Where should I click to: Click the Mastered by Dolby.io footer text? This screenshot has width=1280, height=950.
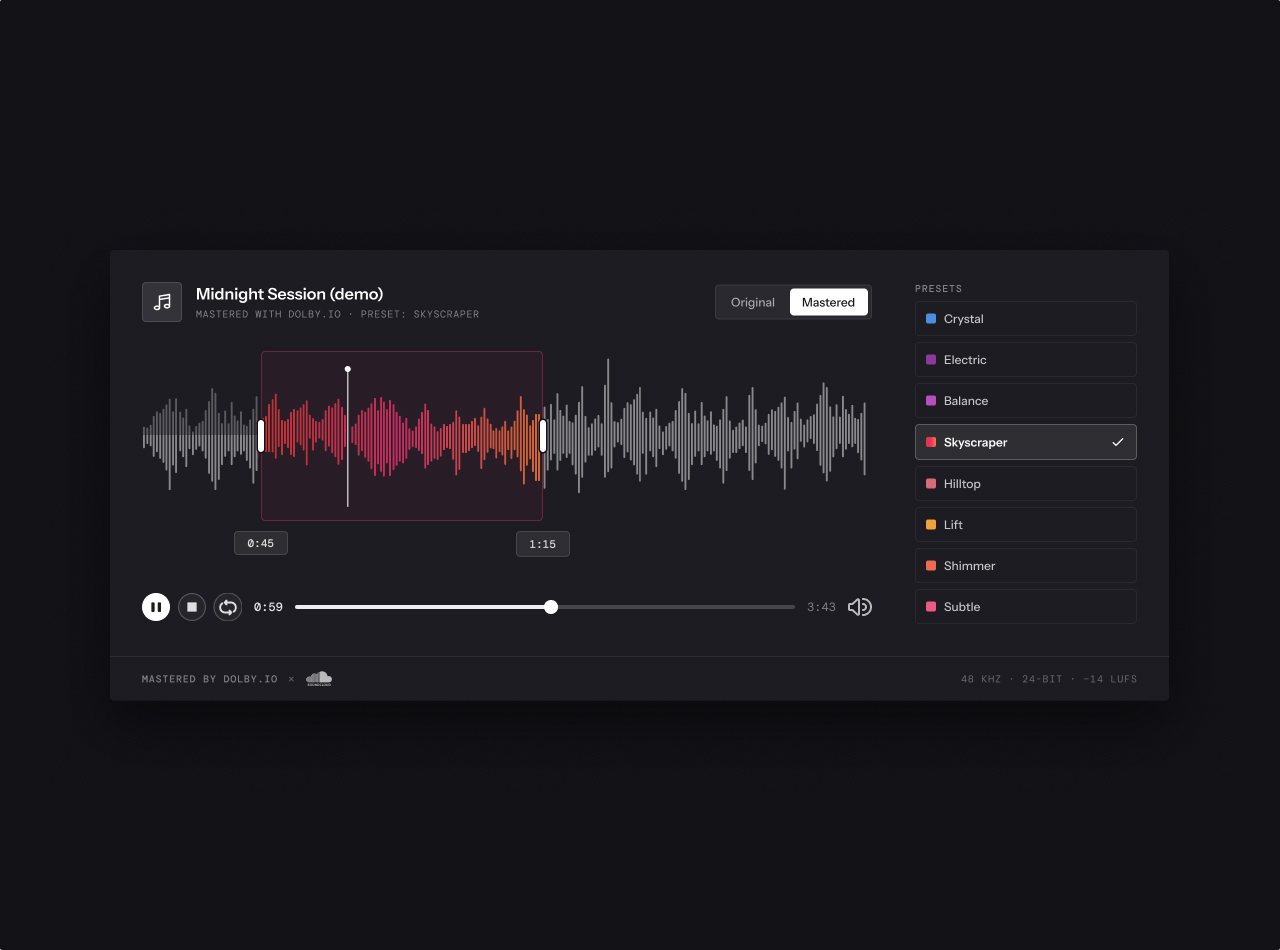(210, 679)
